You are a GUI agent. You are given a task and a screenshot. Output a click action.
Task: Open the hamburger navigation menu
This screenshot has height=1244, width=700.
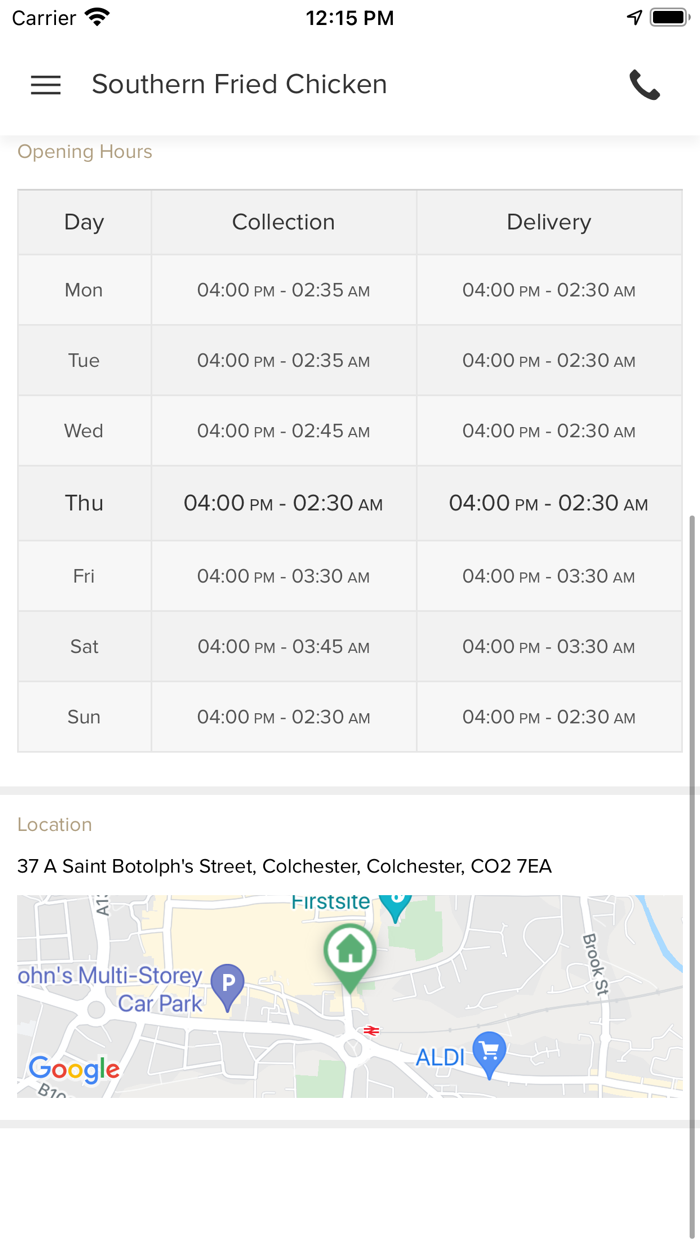coord(46,85)
